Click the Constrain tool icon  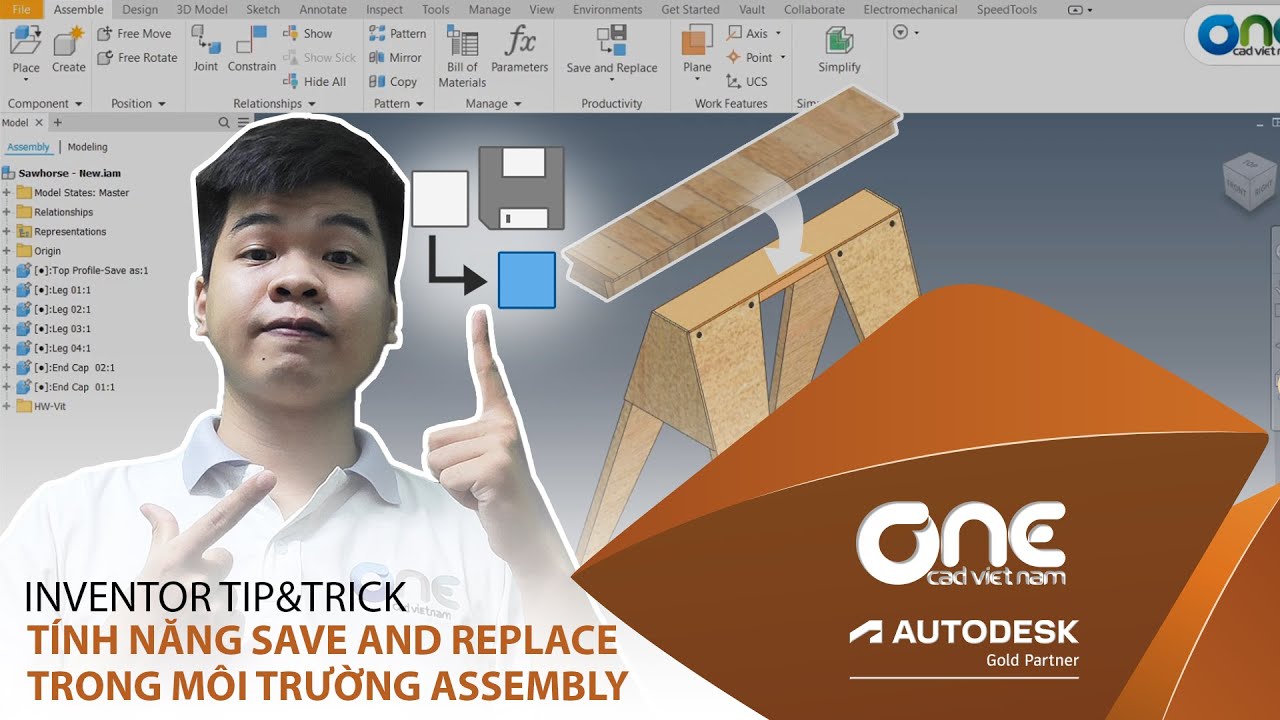tap(252, 42)
